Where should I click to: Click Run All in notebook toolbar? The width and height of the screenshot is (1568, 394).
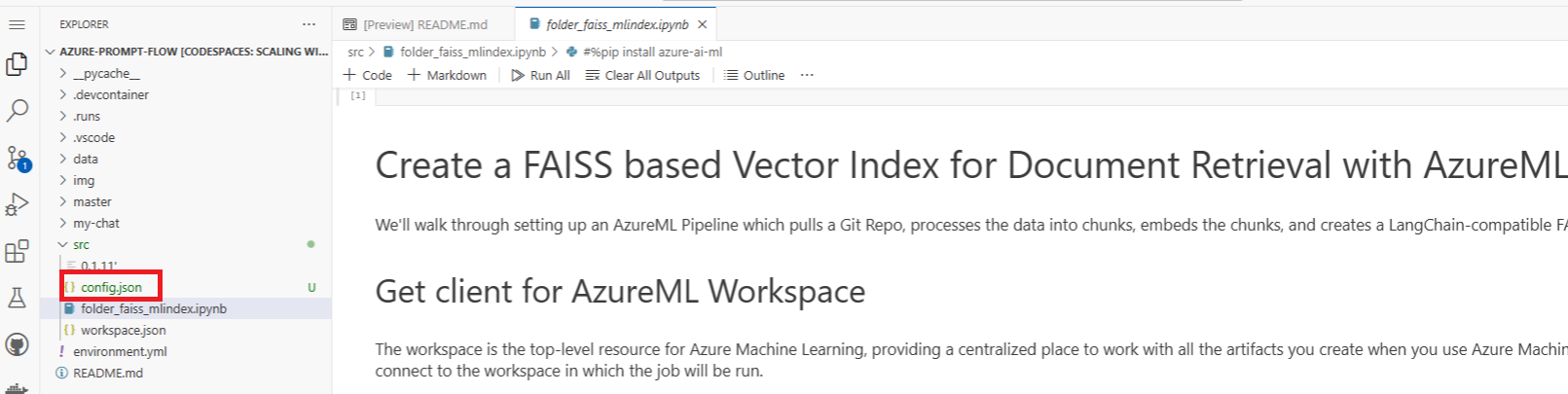[540, 75]
